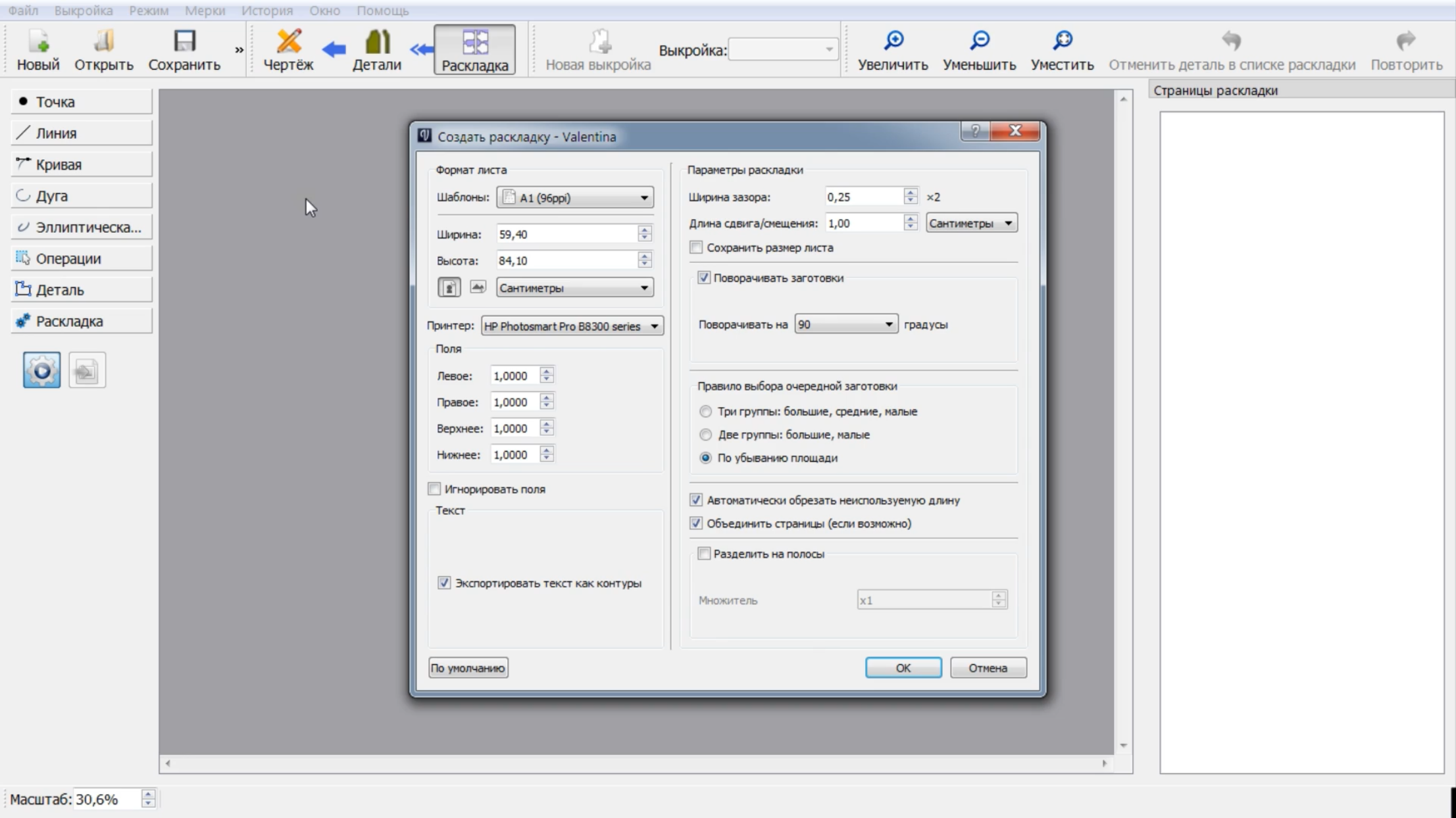
Task: Click the layout settings gear icon
Action: click(41, 370)
